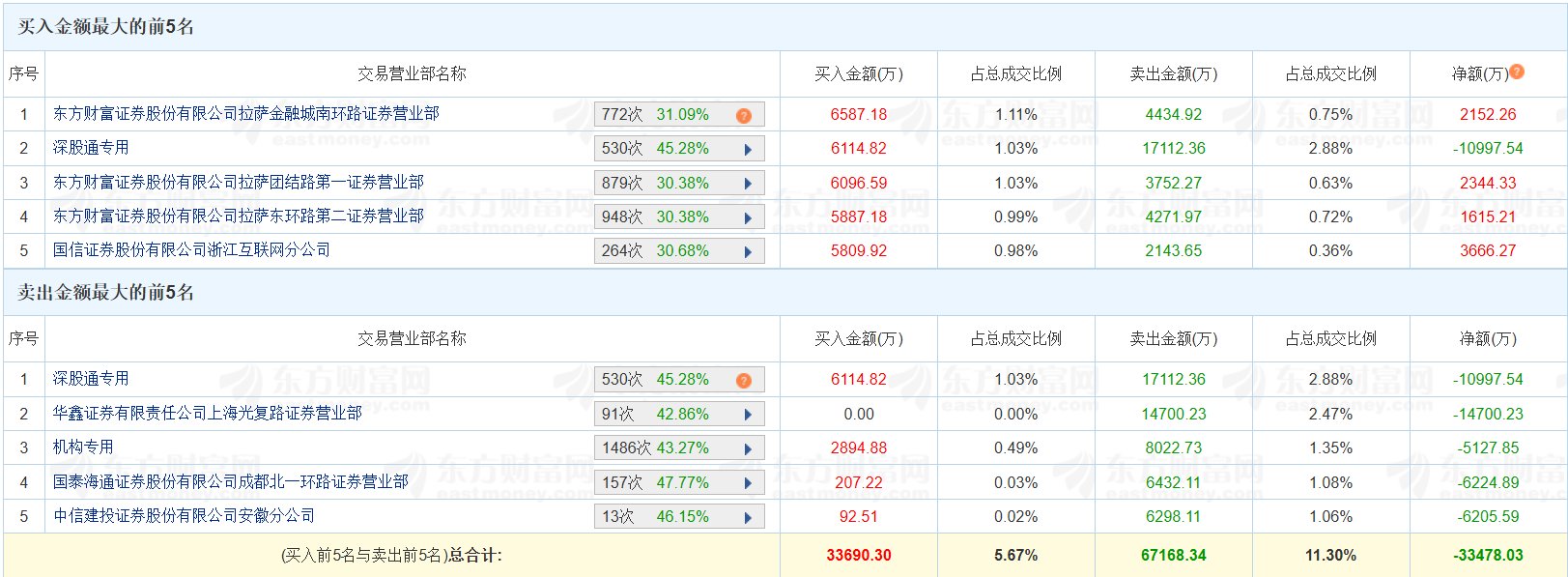Click arrow icon beside 264次 30.68%

pos(748,251)
